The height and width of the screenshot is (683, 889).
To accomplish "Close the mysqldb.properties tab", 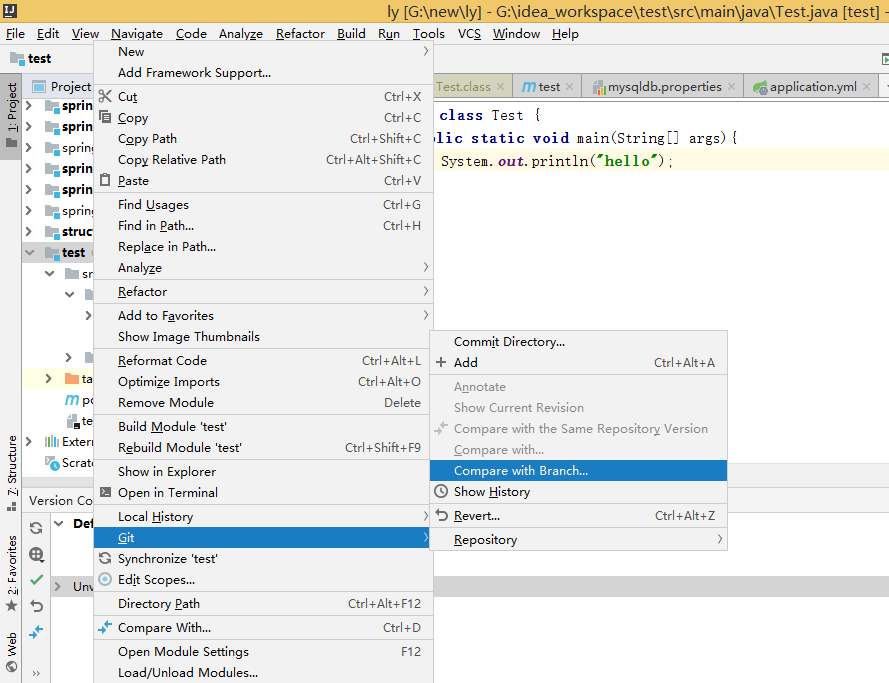I will click(731, 87).
